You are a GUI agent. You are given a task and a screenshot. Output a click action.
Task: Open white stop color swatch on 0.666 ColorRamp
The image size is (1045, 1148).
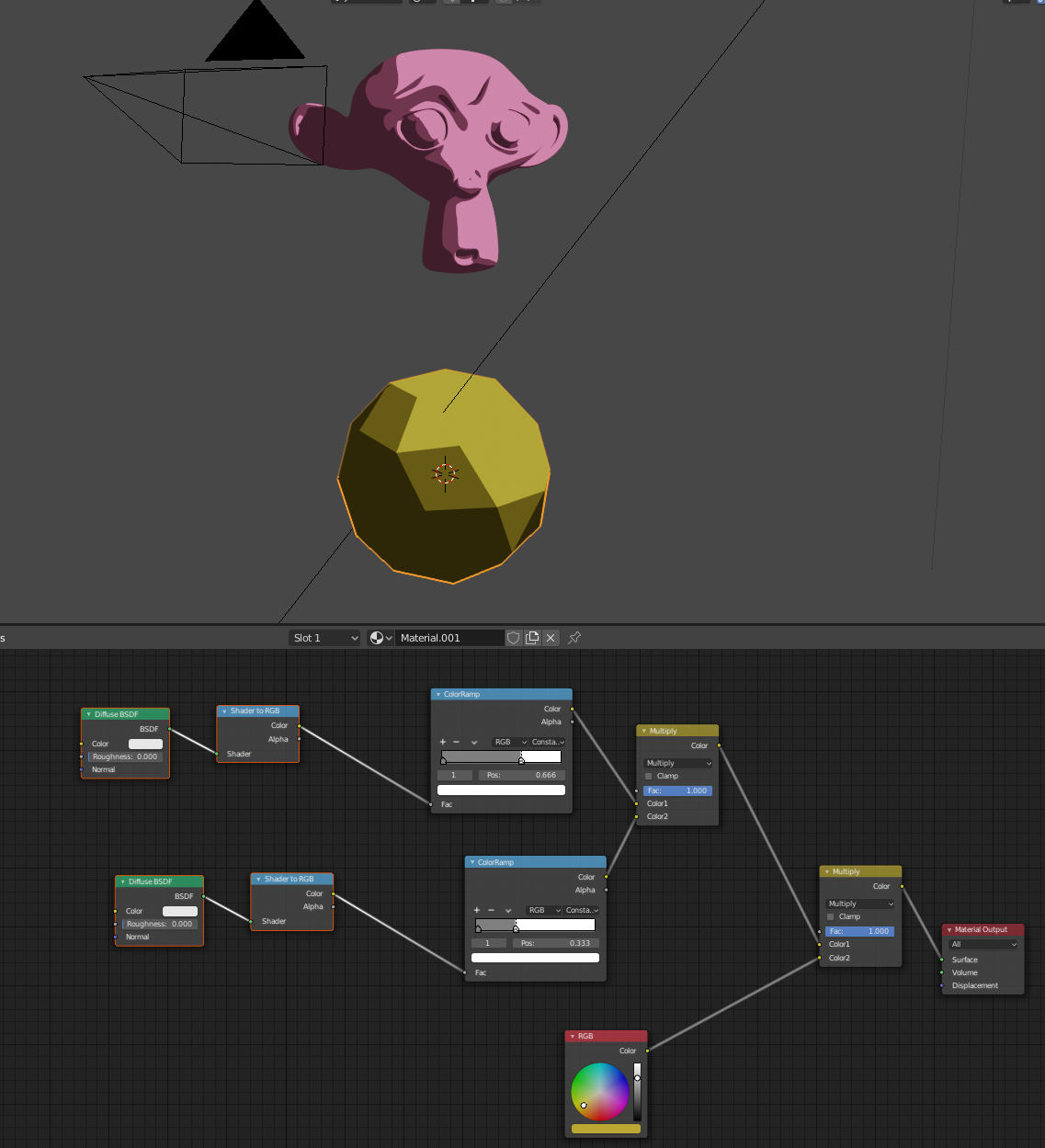click(501, 790)
